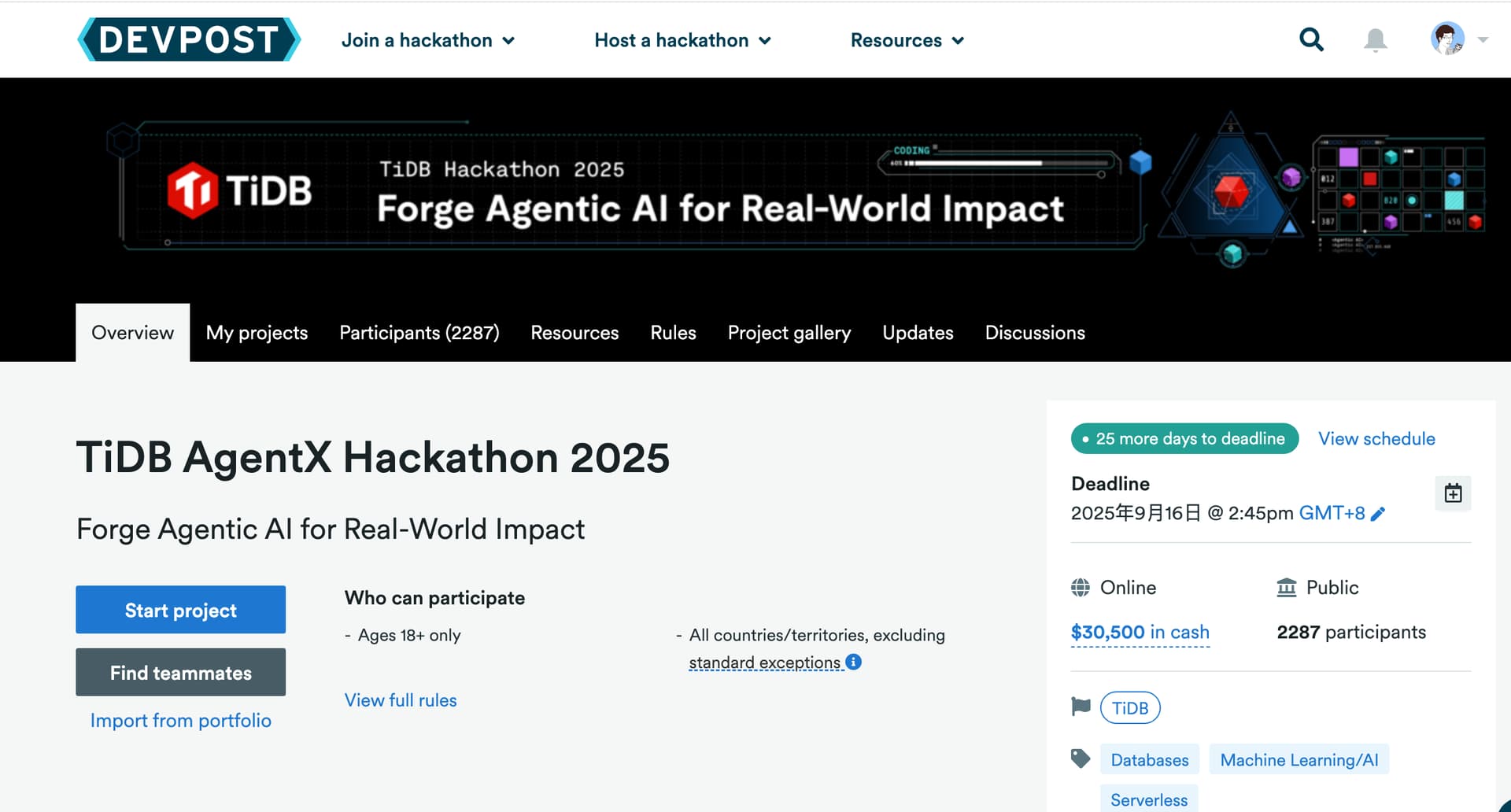
Task: Click the globe icon next to Online
Action: tap(1081, 588)
